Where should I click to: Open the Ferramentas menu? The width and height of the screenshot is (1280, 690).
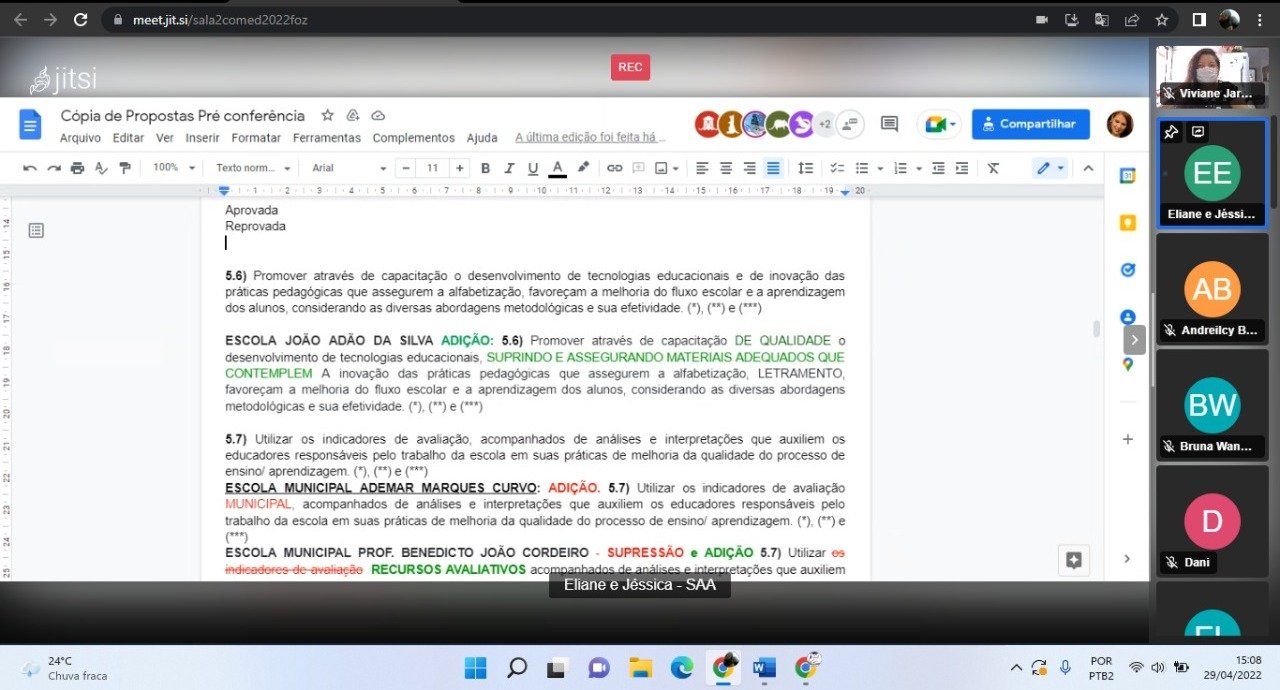click(x=326, y=138)
